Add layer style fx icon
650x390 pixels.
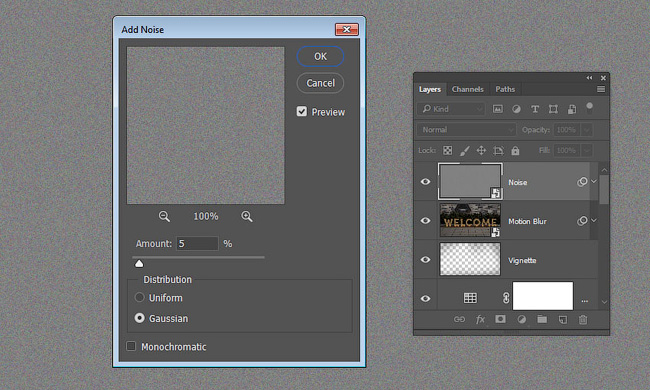click(480, 319)
